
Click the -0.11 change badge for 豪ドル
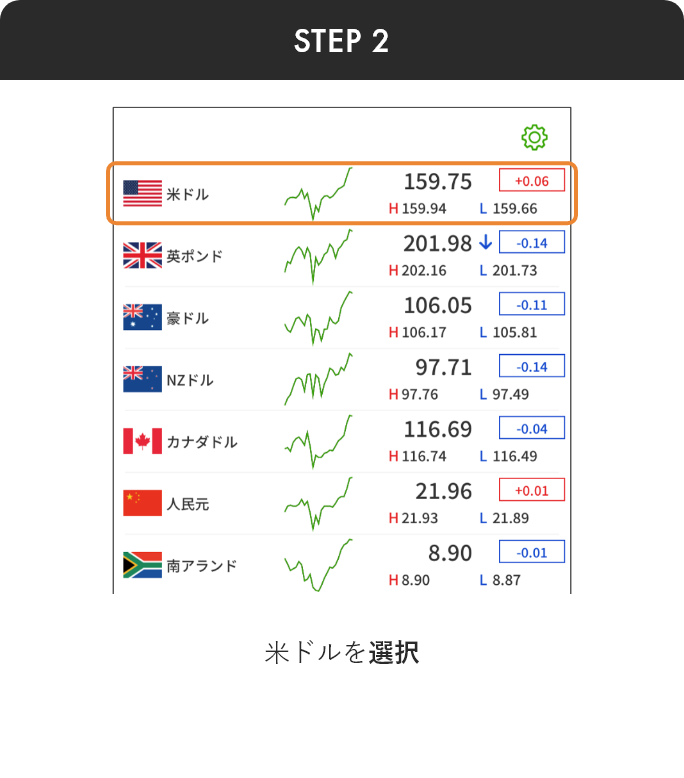click(x=532, y=304)
